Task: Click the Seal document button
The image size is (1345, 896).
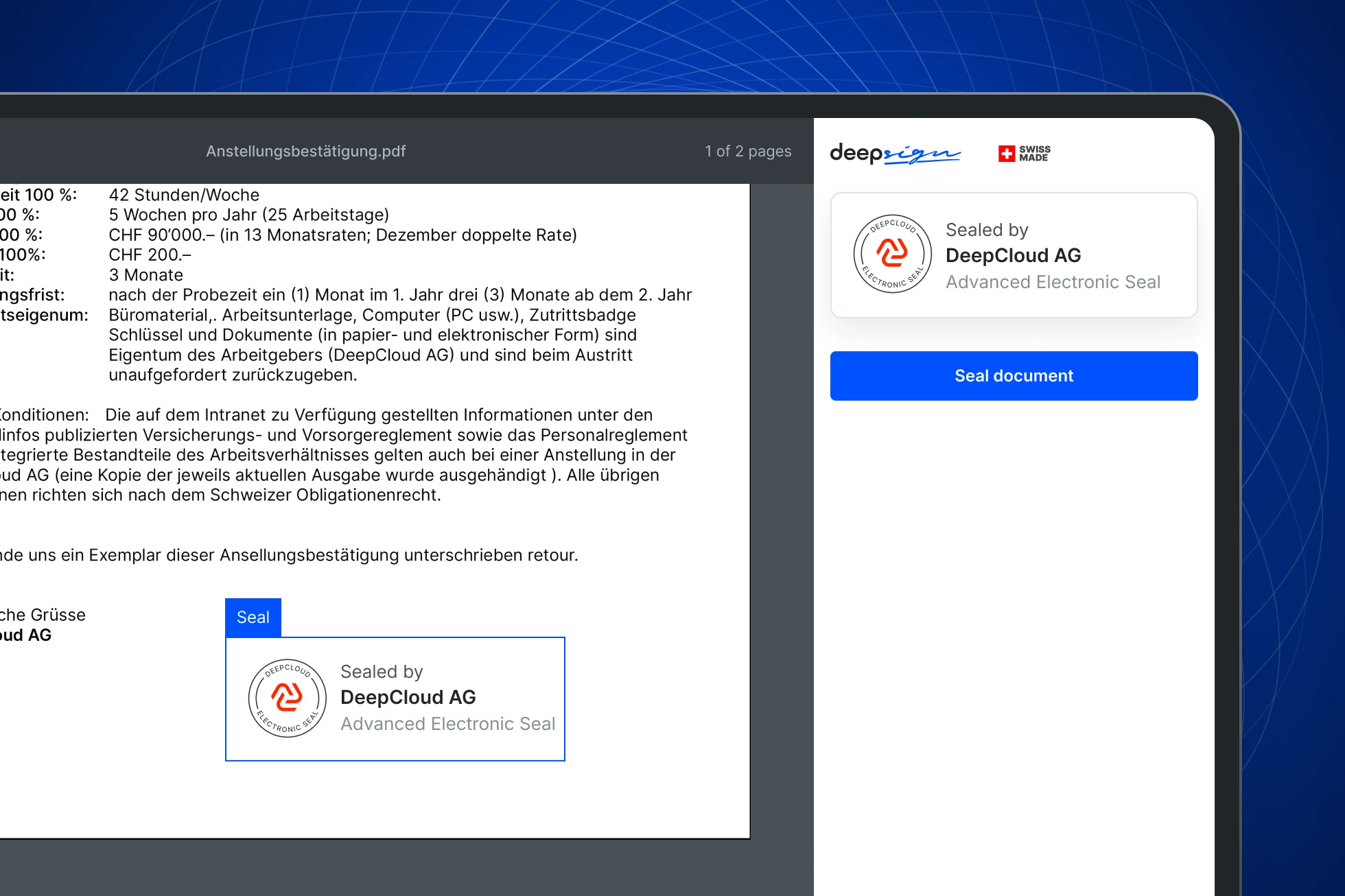Action: pos(1014,376)
